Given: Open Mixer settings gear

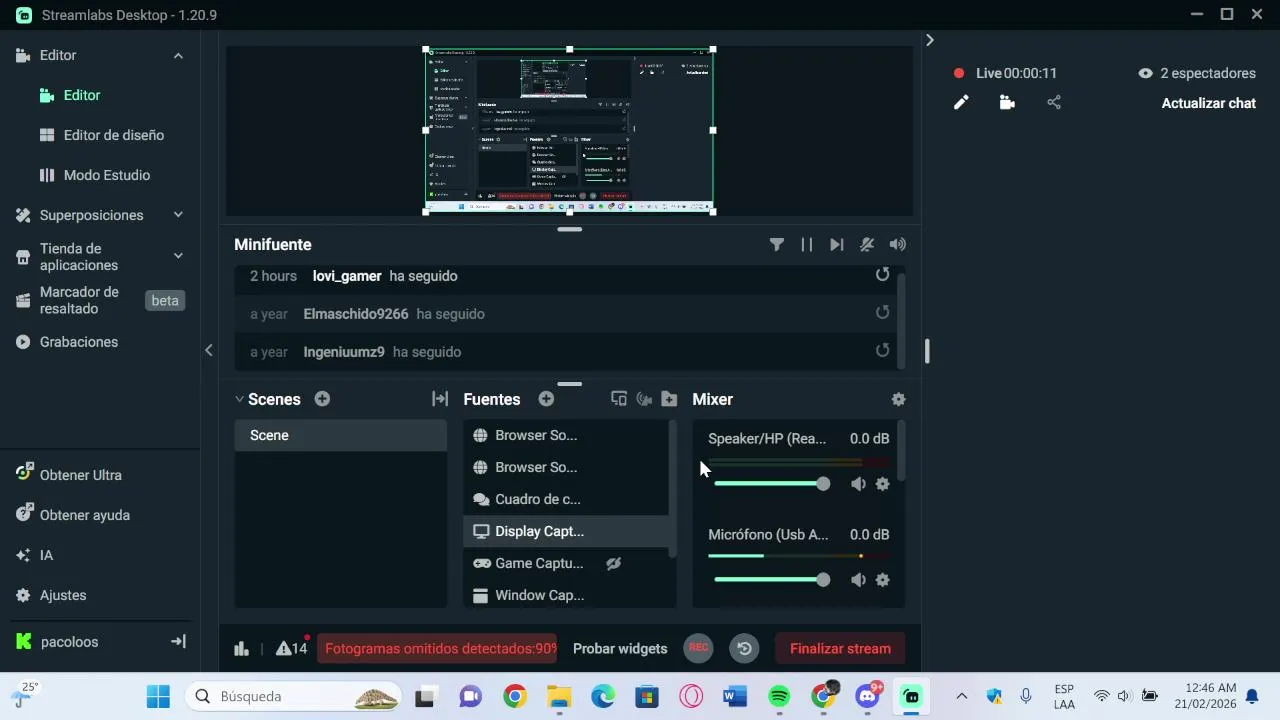Looking at the screenshot, I should tap(898, 399).
